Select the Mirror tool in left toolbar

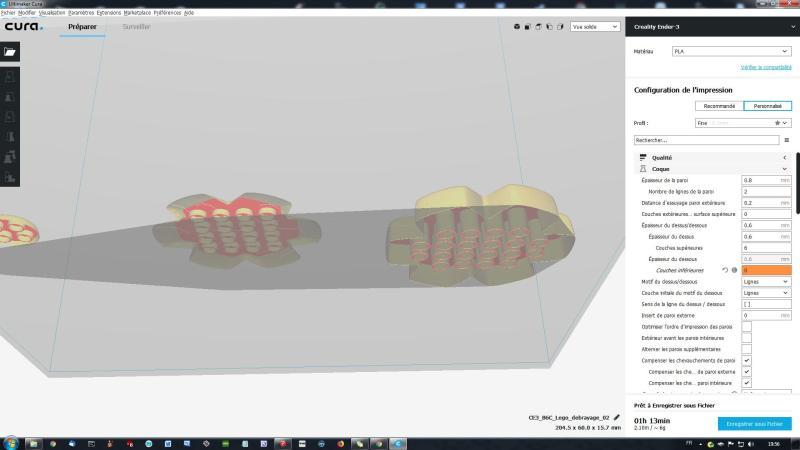click(x=10, y=137)
